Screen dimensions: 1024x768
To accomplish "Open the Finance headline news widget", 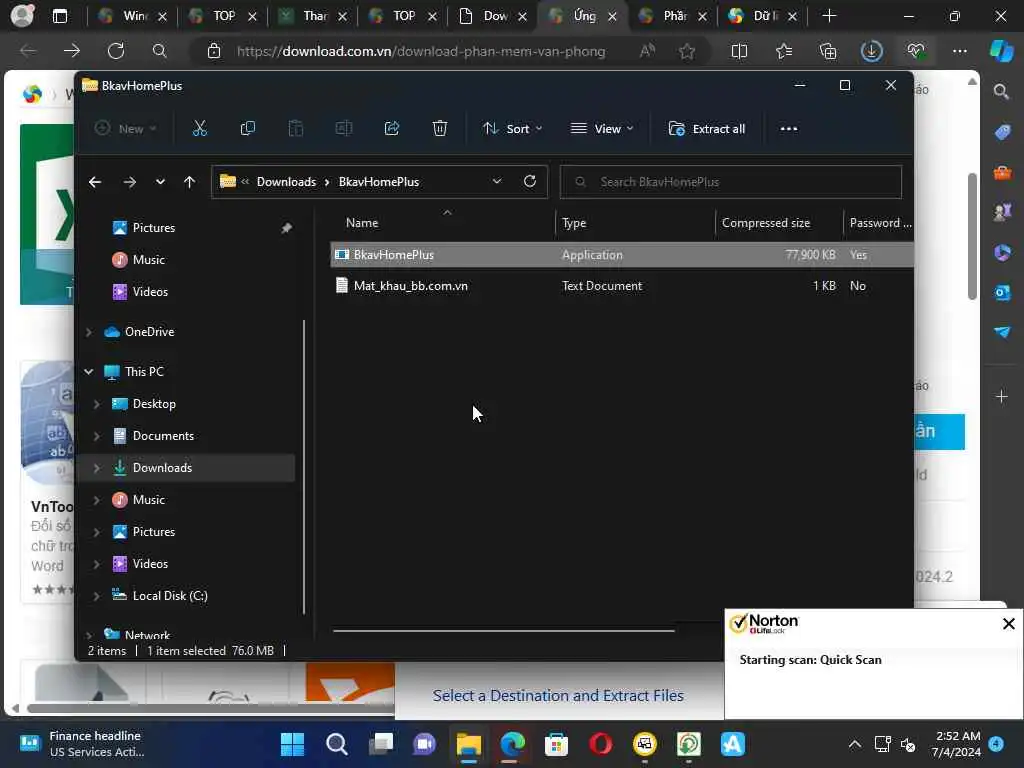I will [x=82, y=744].
